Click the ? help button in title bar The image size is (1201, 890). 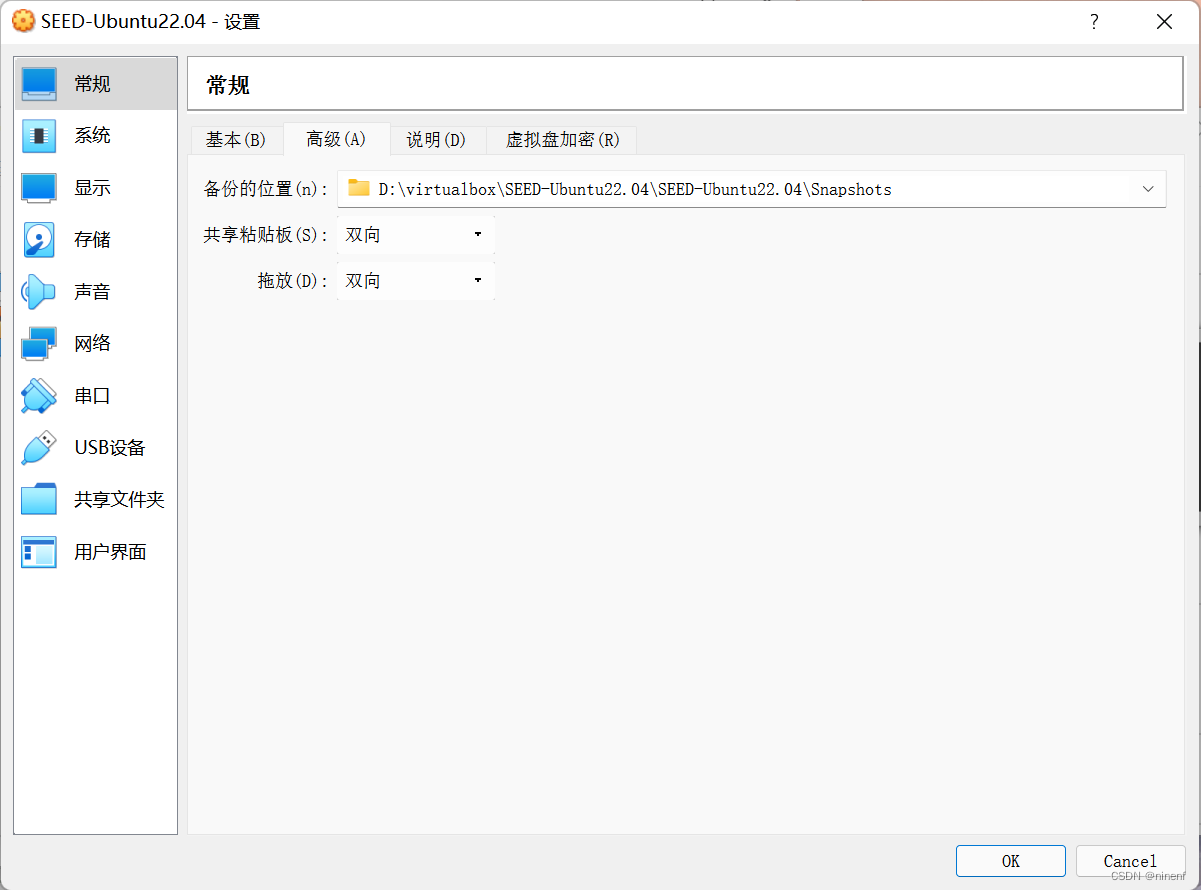[1094, 21]
